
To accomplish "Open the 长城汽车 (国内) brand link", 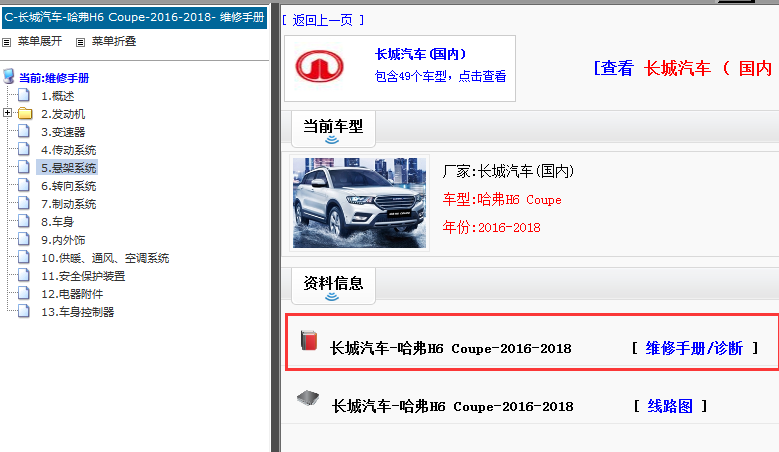I will [x=421, y=54].
